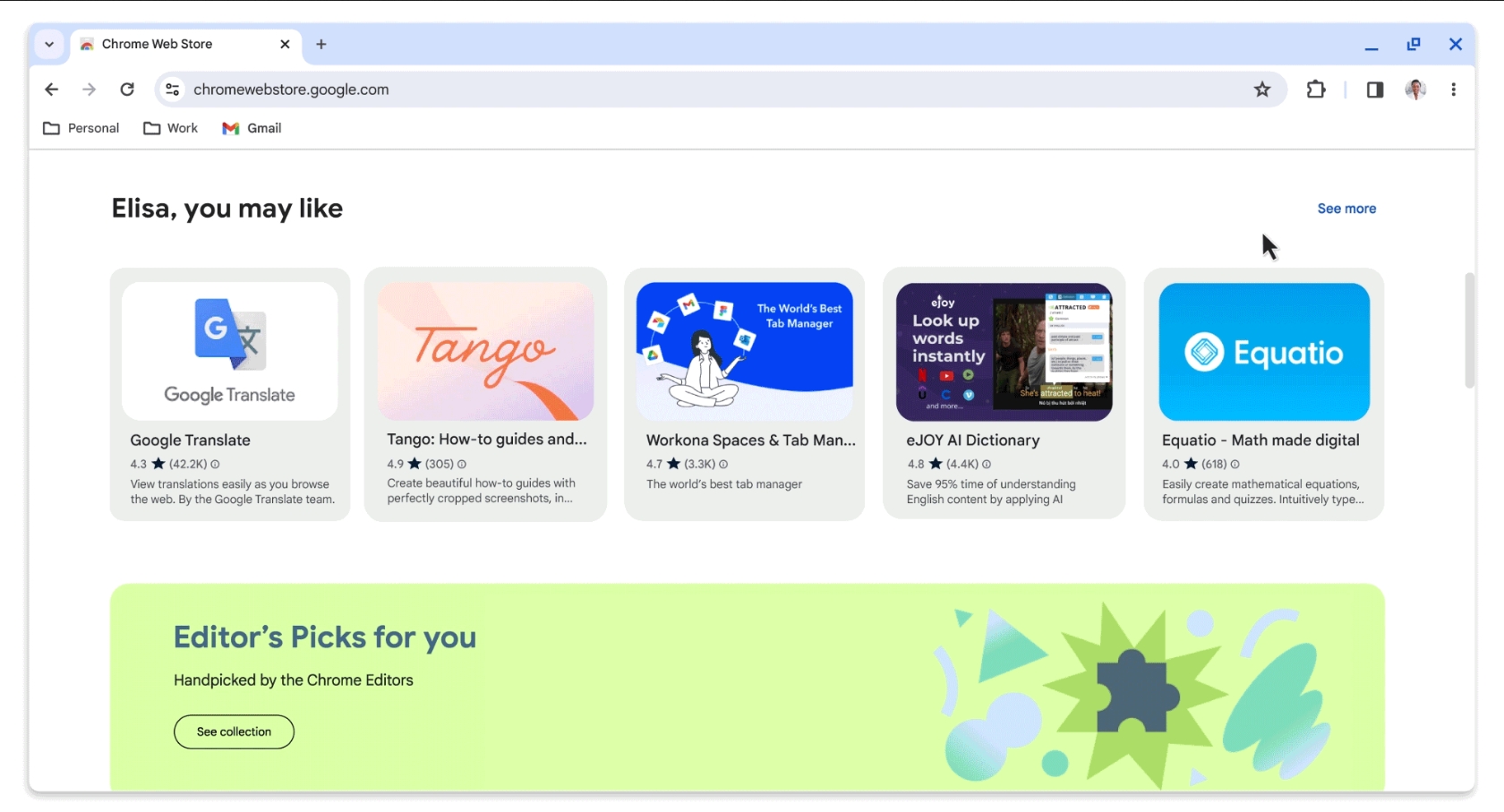Bookmark this page with the star icon
Viewport: 1504px width, 812px height.
coord(1262,90)
